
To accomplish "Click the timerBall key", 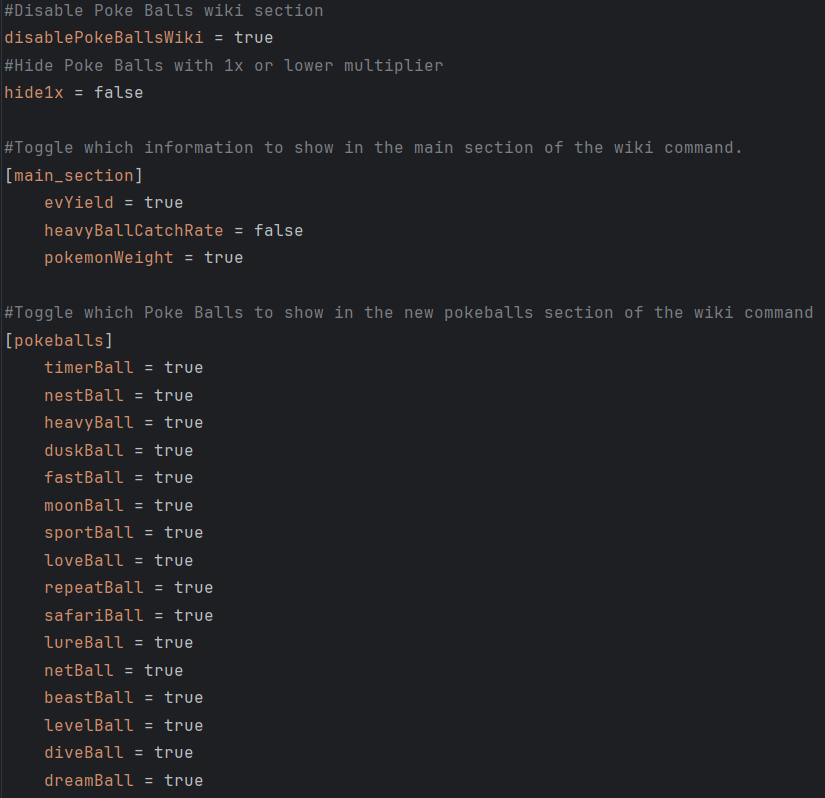I will 88,368.
